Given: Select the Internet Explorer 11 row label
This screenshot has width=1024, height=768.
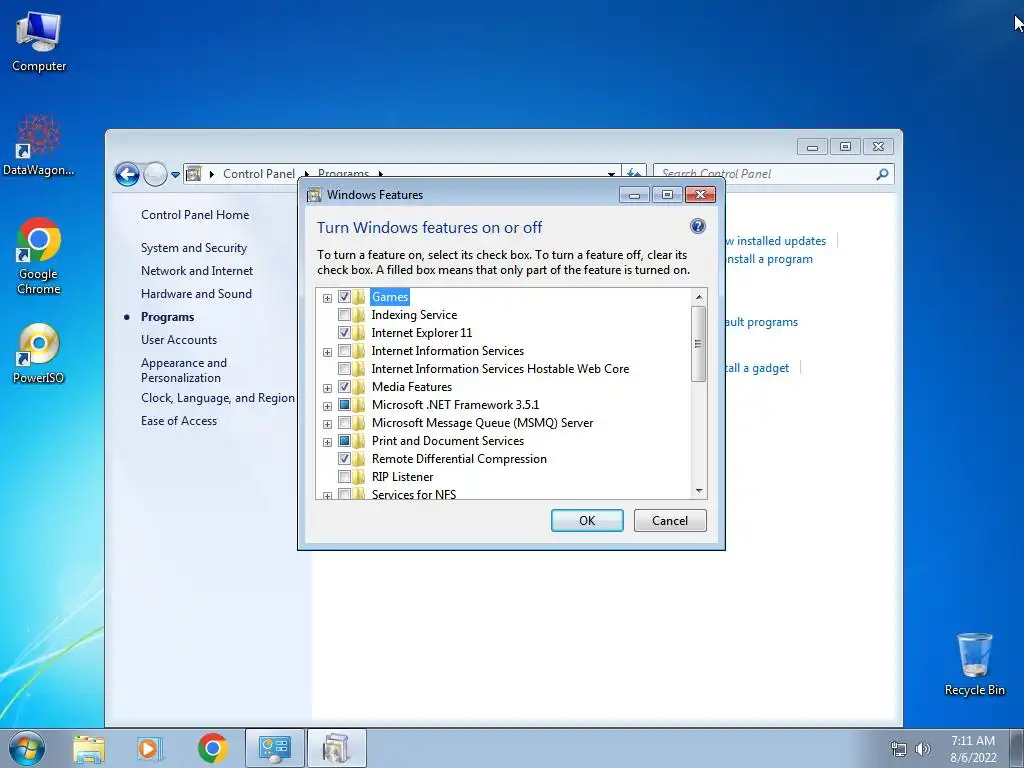Looking at the screenshot, I should click(x=422, y=332).
